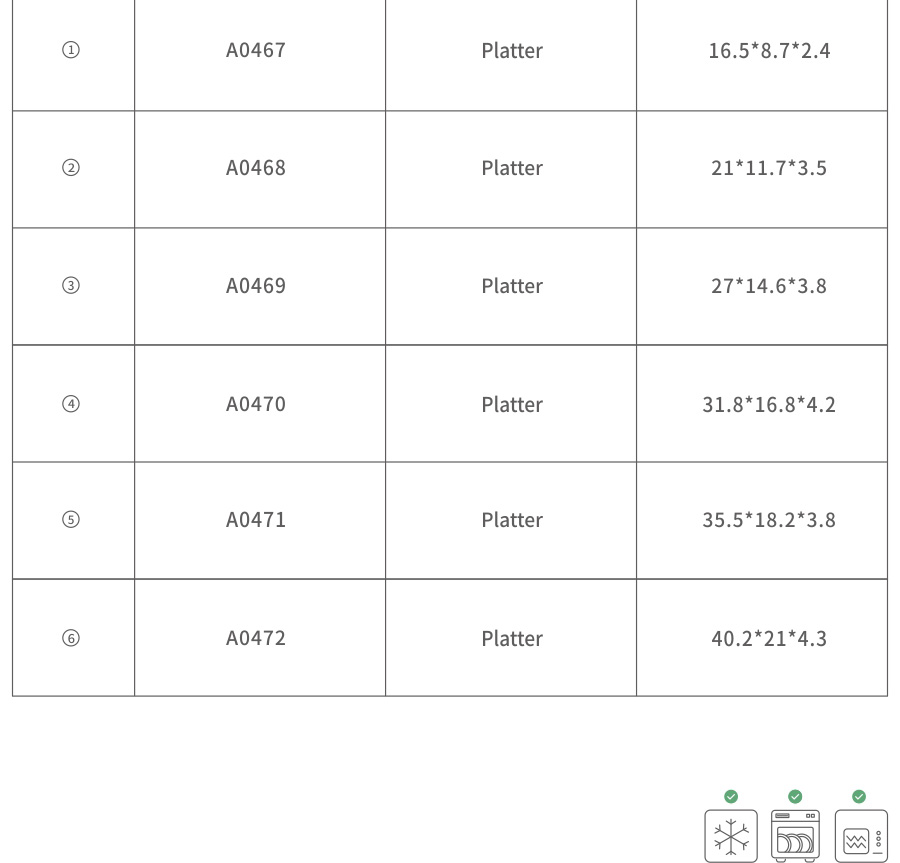900x863 pixels.
Task: Select the Platter name in the A0471 row
Action: tap(512, 520)
